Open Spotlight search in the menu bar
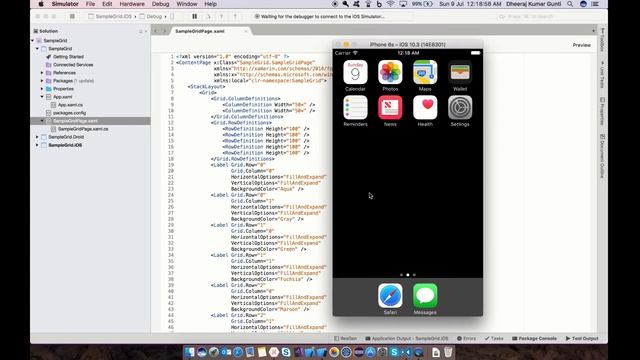640x360 pixels. tap(570, 4)
